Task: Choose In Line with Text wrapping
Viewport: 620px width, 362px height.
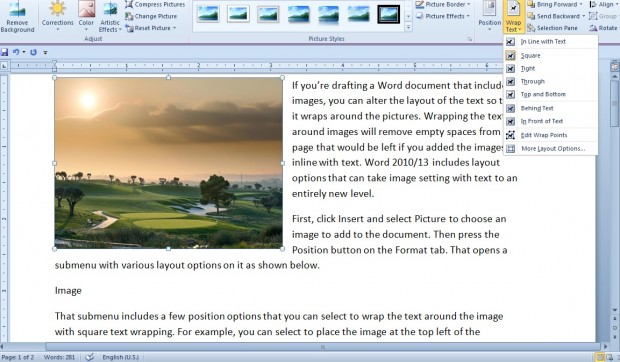Action: (x=550, y=41)
